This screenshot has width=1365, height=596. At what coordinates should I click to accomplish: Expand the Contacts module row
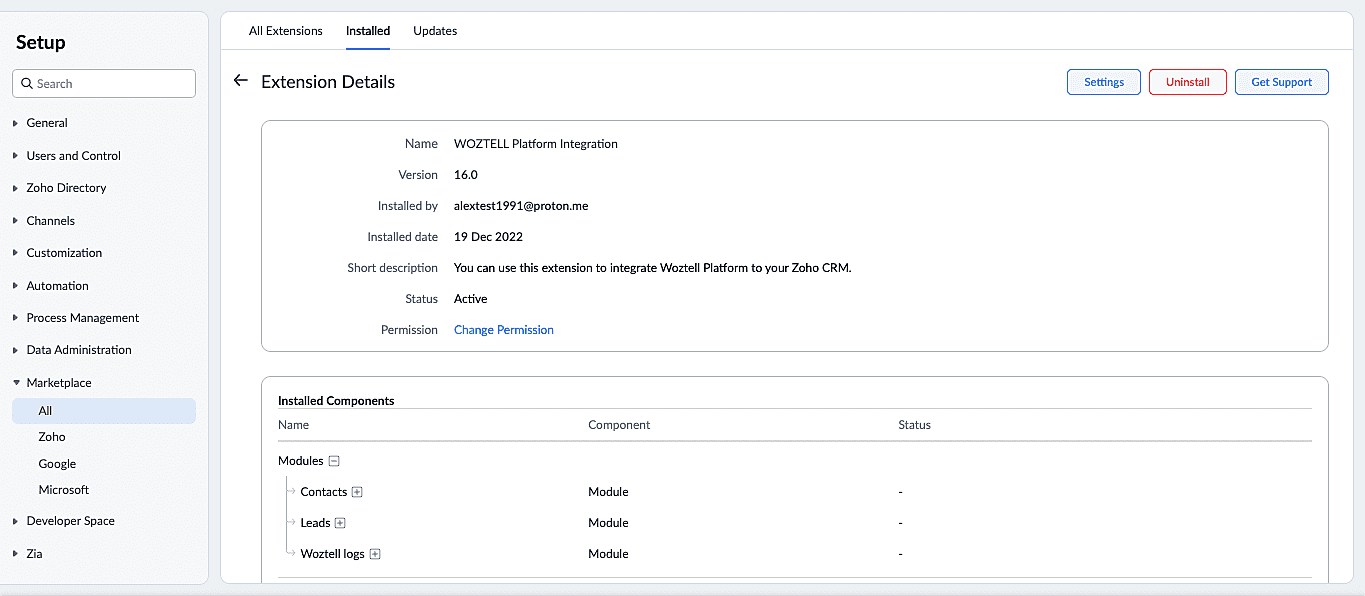pyautogui.click(x=357, y=492)
